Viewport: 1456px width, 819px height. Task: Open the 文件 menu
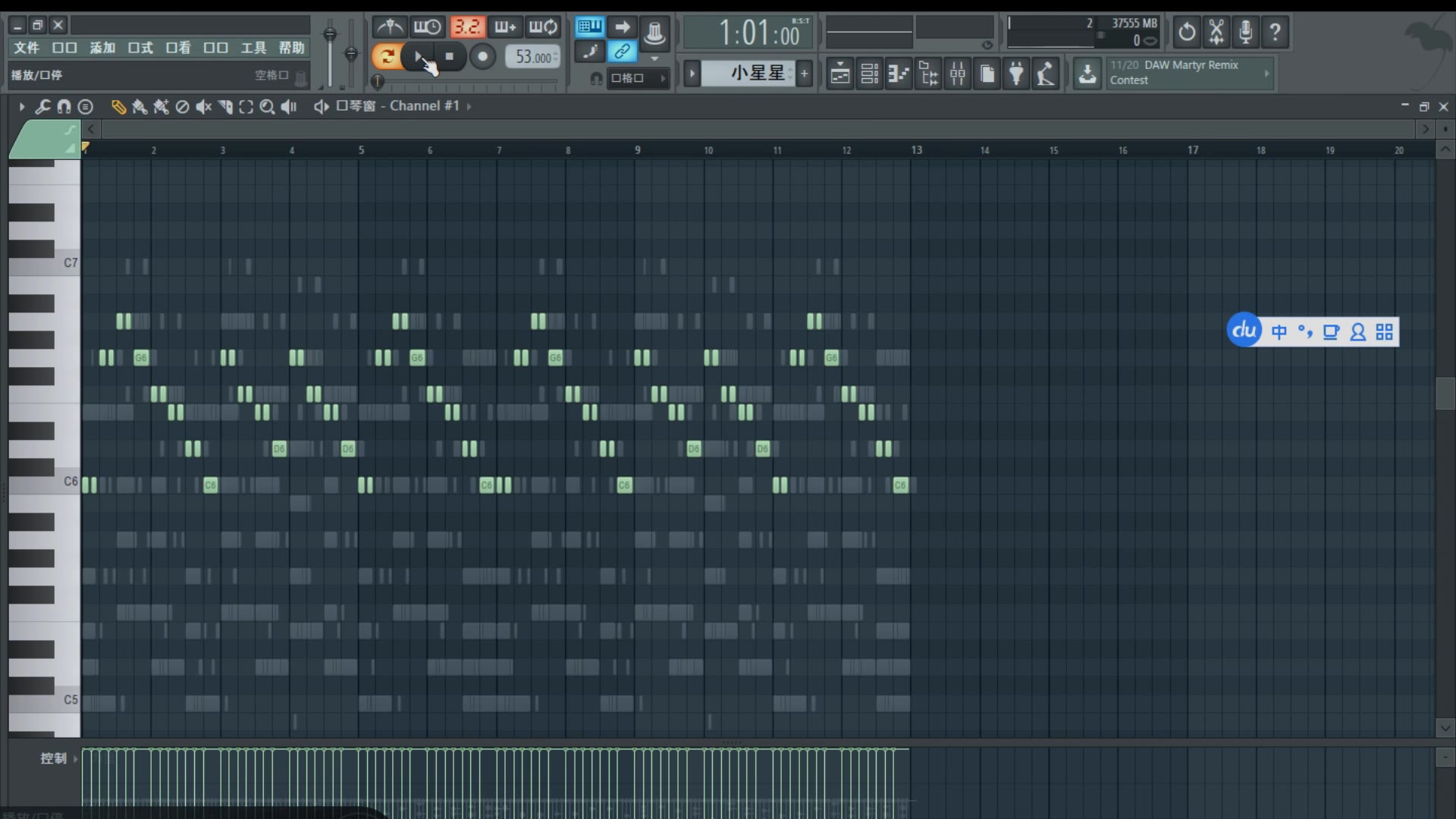coord(27,48)
